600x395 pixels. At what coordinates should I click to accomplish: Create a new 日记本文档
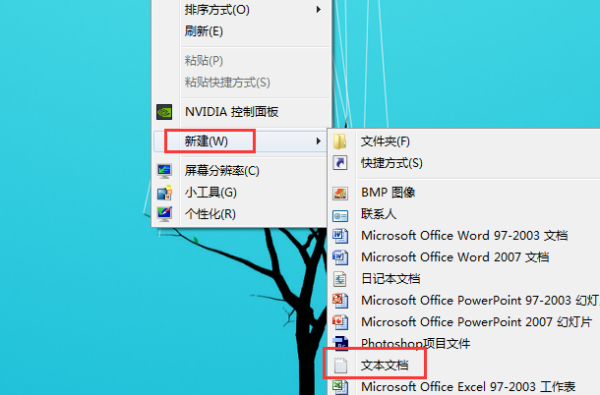point(390,279)
